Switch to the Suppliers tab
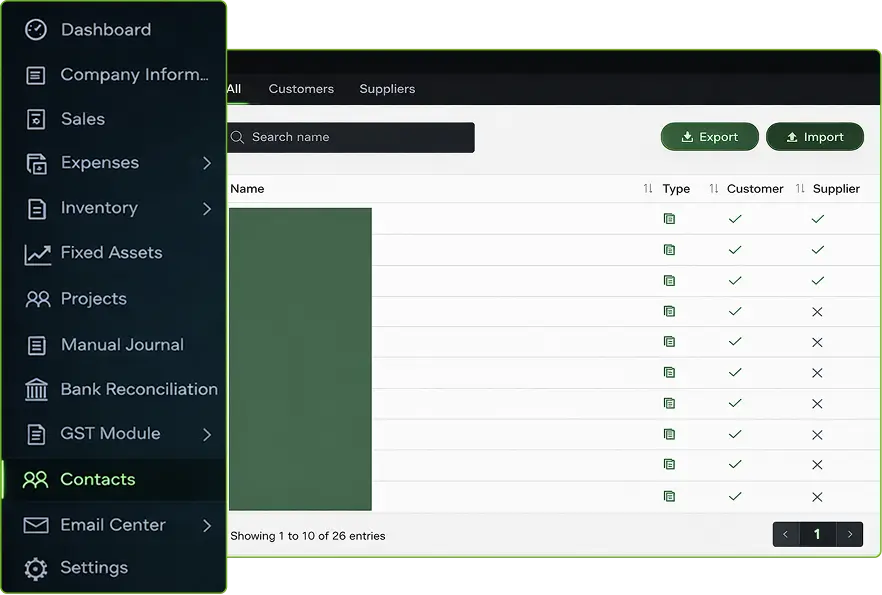Viewport: 882px width, 595px height. tap(387, 89)
